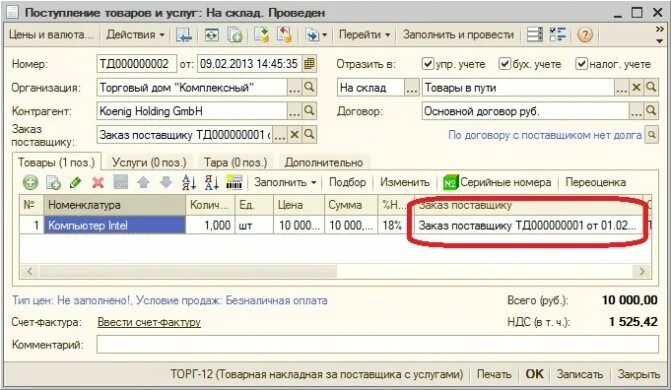Screen dimensions: 671x390
Task: Click the По договору с поставщиком нет долга link
Action: 545,135
